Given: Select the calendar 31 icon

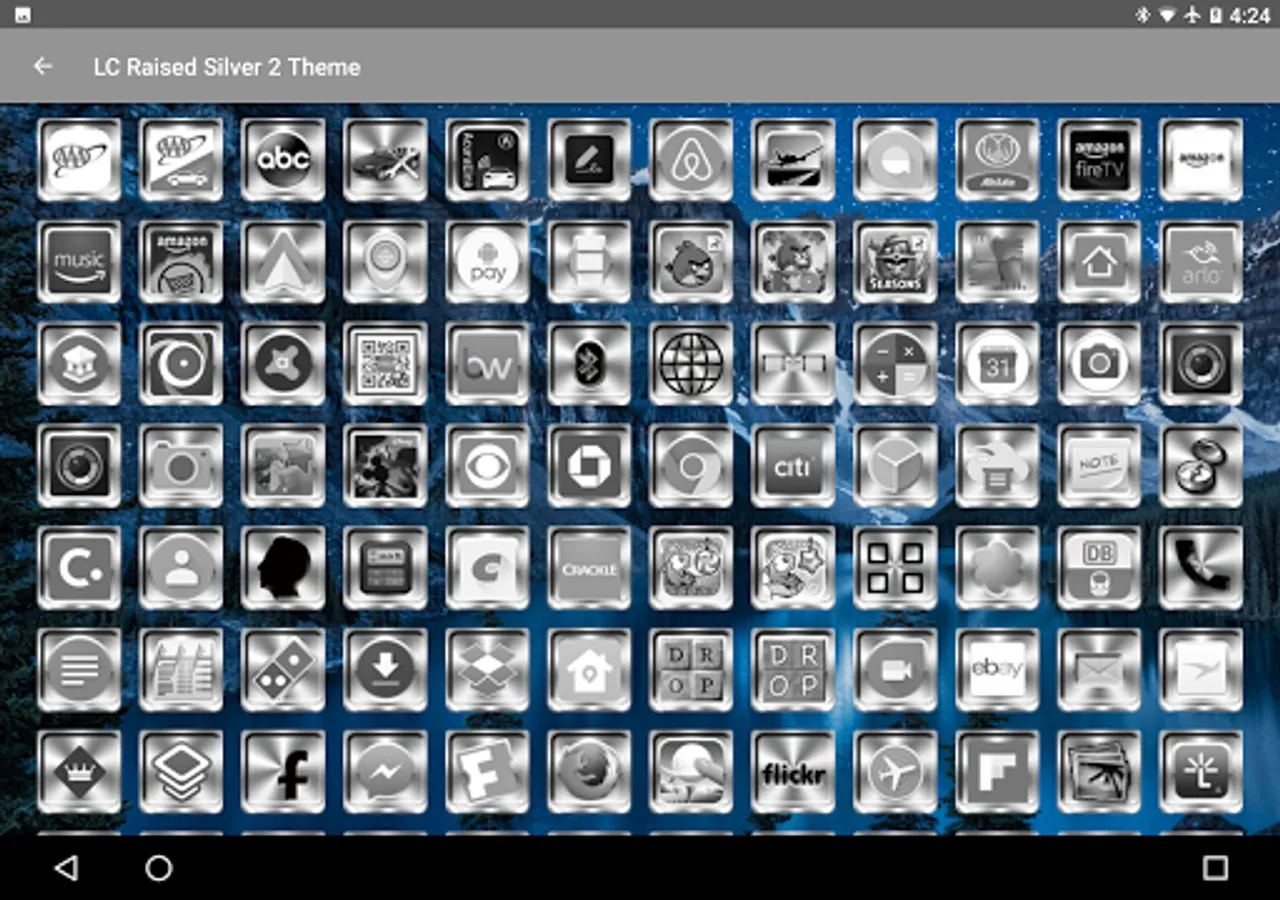Looking at the screenshot, I should coord(997,364).
